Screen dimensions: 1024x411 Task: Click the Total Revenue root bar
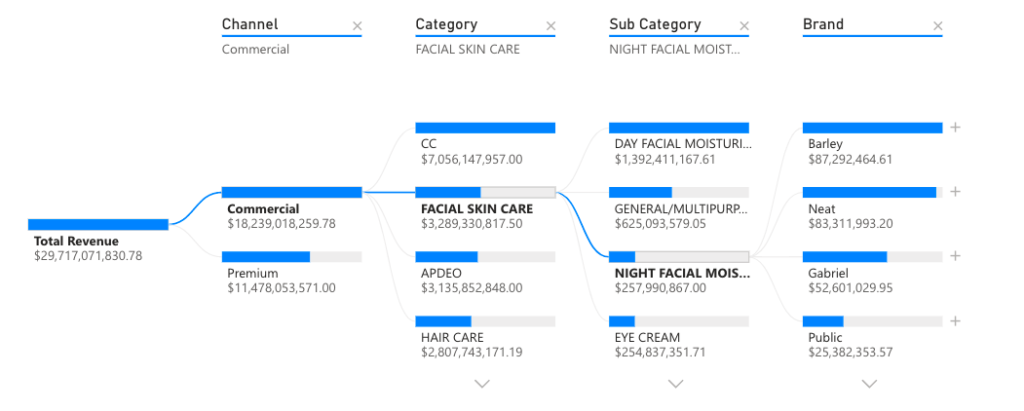coord(99,225)
